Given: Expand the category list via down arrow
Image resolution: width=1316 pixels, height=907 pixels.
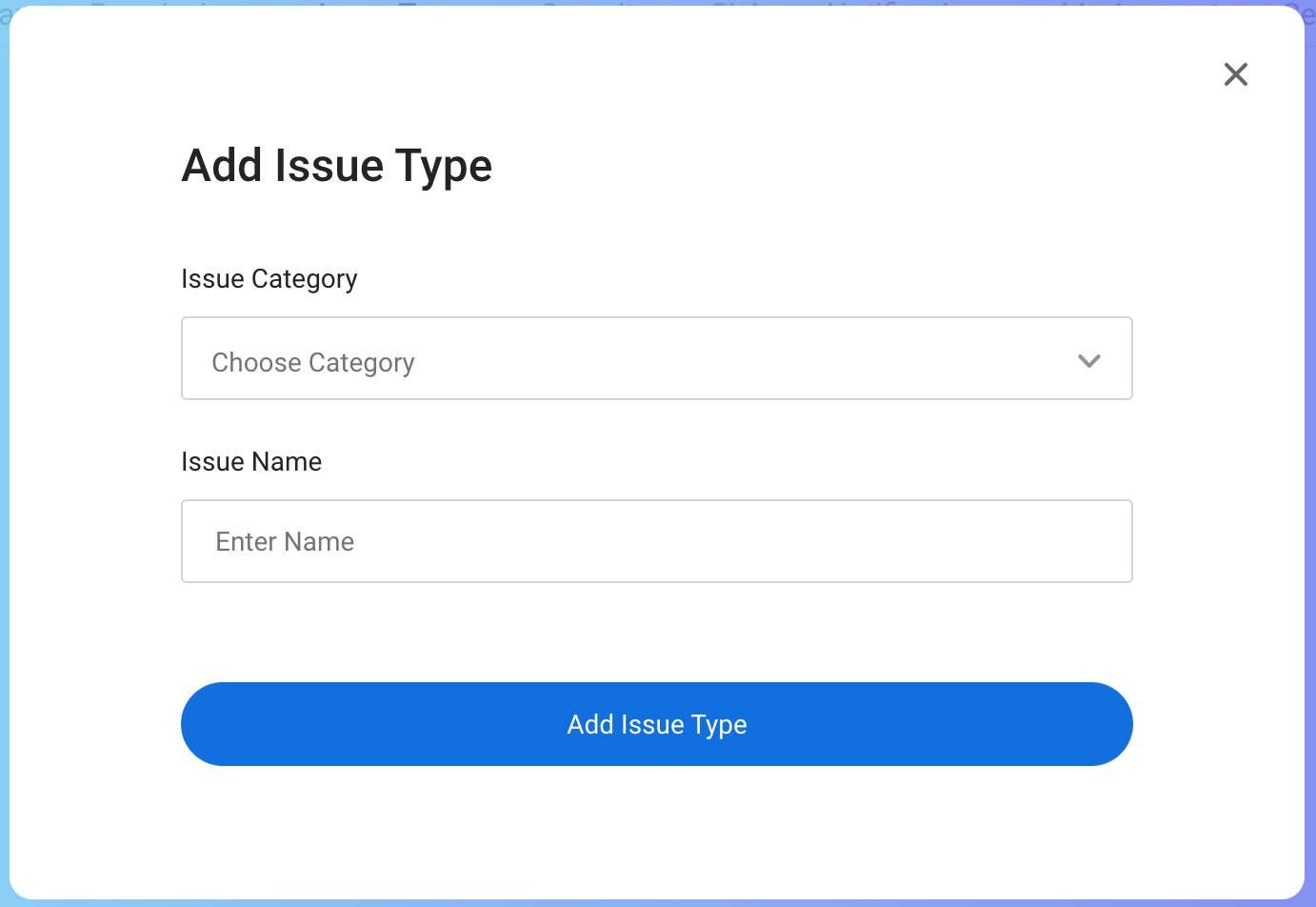Looking at the screenshot, I should point(1088,360).
